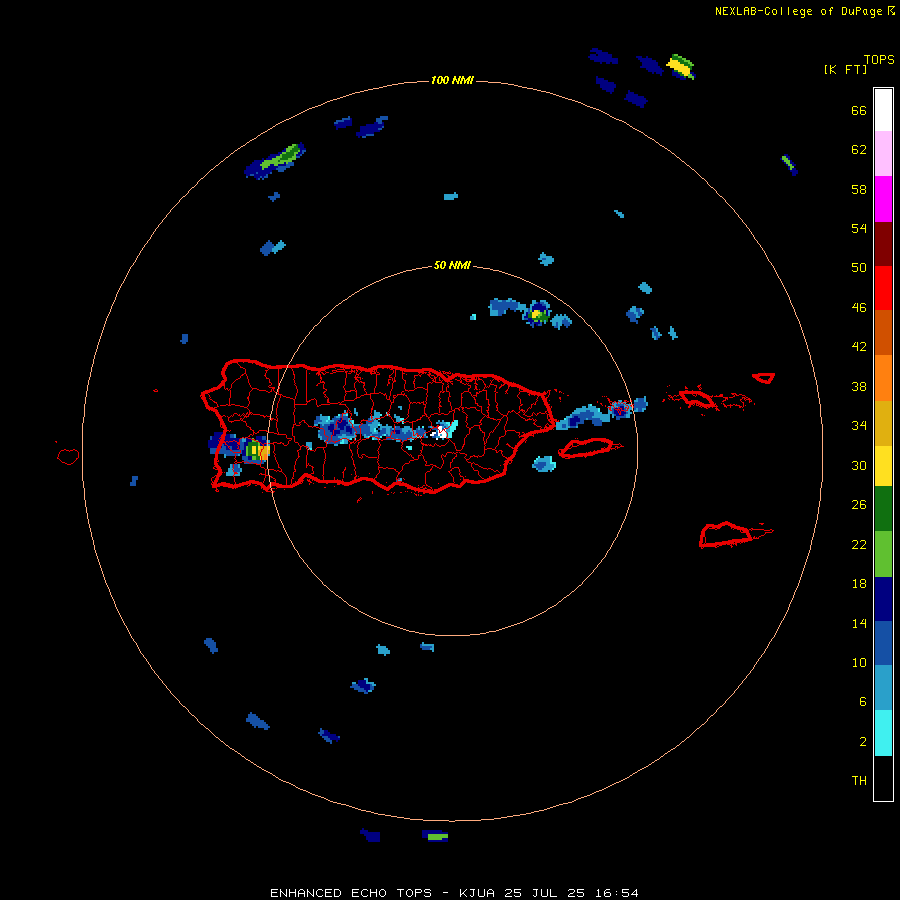900x900 pixels.
Task: Click the legend value 18
Action: point(859,584)
